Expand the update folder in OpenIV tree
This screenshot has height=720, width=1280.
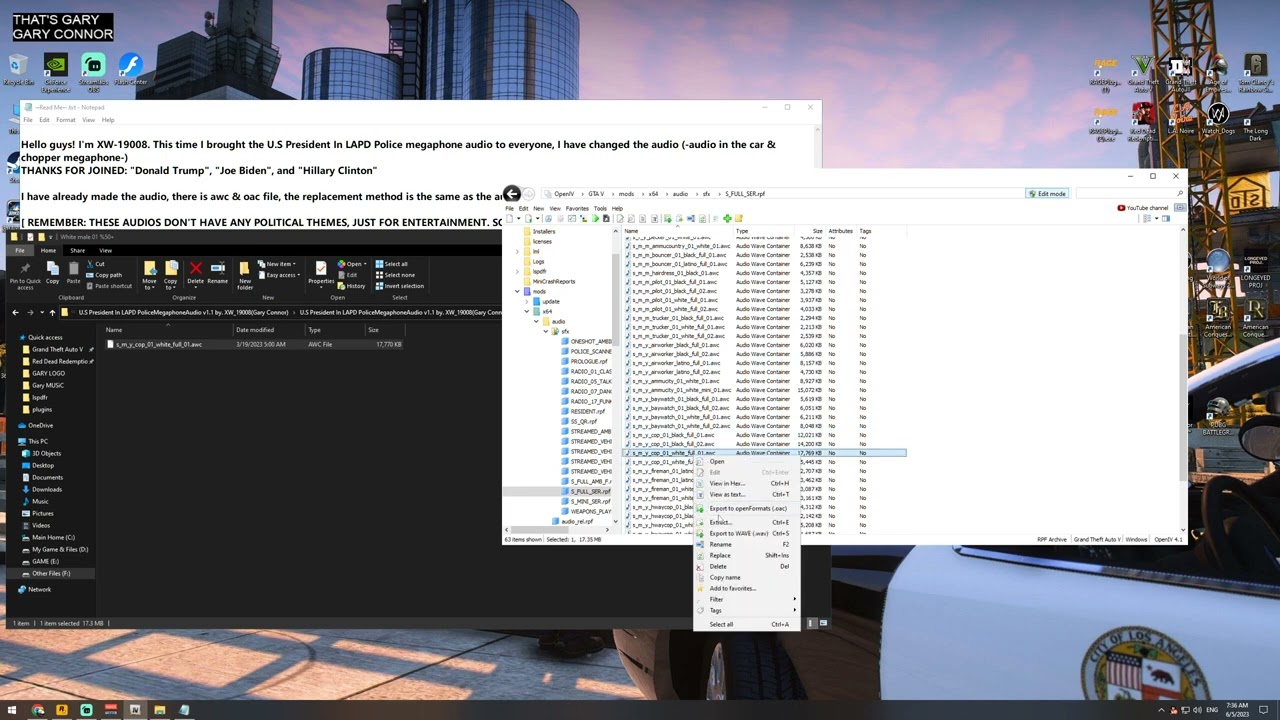click(x=527, y=301)
